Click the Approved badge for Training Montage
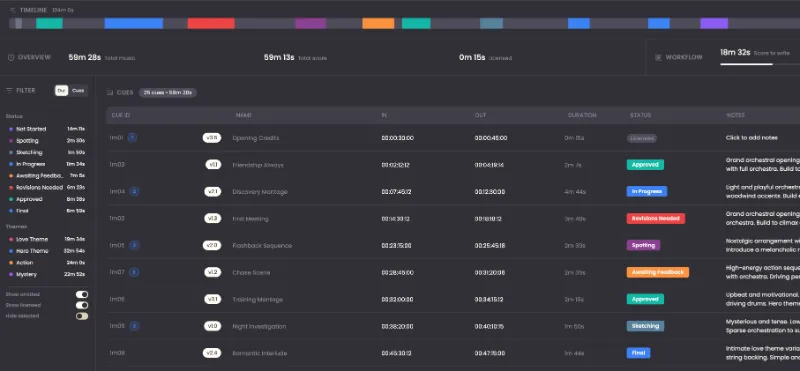Image resolution: width=800 pixels, height=371 pixels. click(645, 299)
